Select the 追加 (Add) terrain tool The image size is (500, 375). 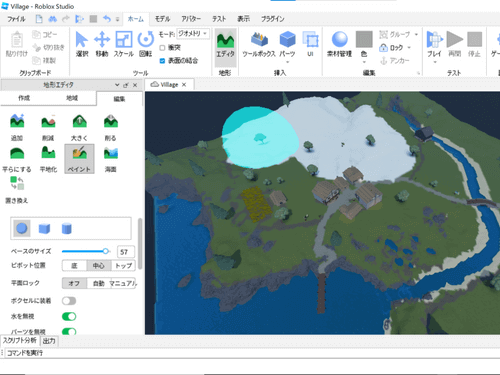click(x=17, y=127)
